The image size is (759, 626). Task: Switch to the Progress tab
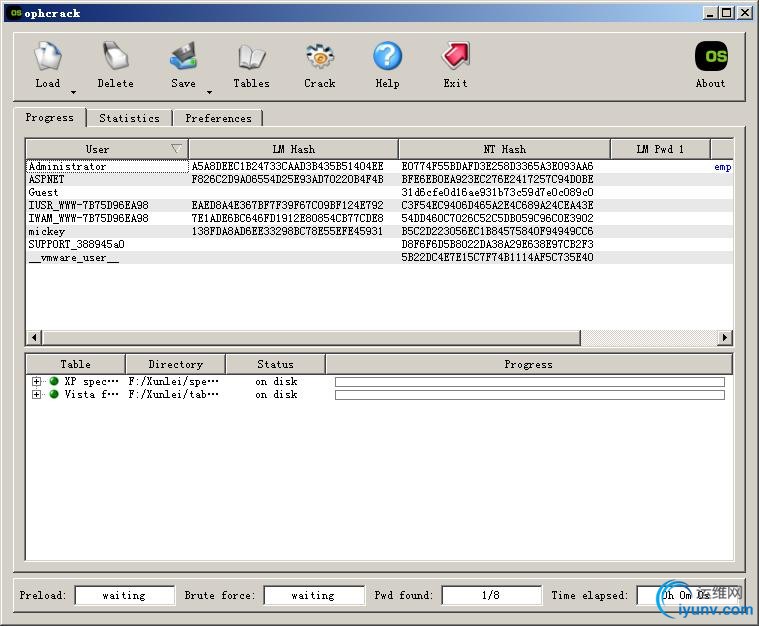49,117
